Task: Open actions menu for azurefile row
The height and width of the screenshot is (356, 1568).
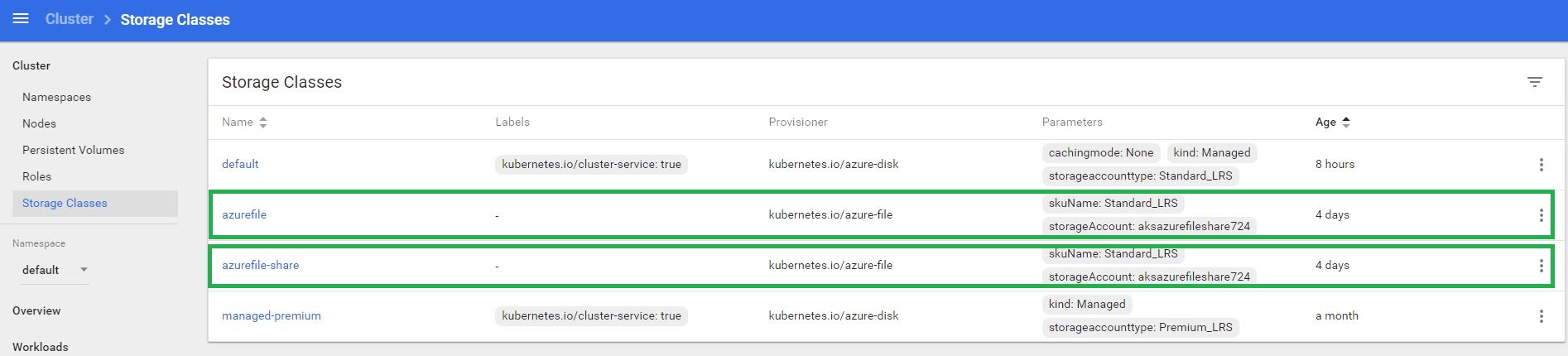Action: (1541, 215)
